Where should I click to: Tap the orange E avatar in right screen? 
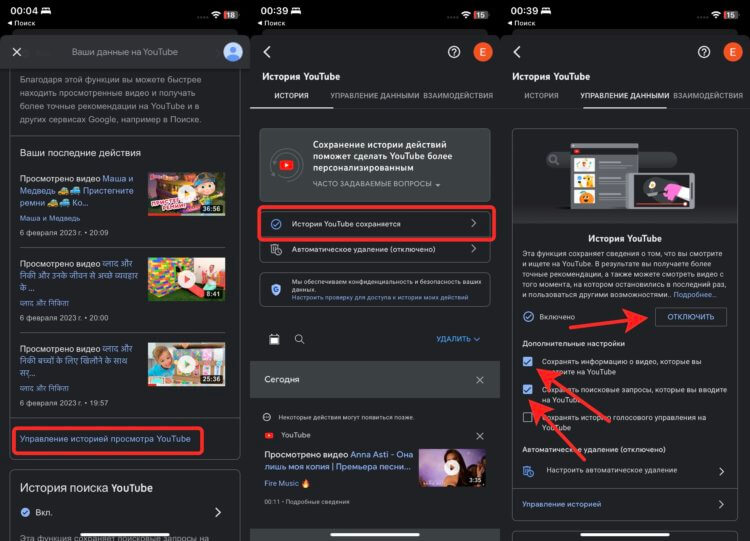coord(732,52)
